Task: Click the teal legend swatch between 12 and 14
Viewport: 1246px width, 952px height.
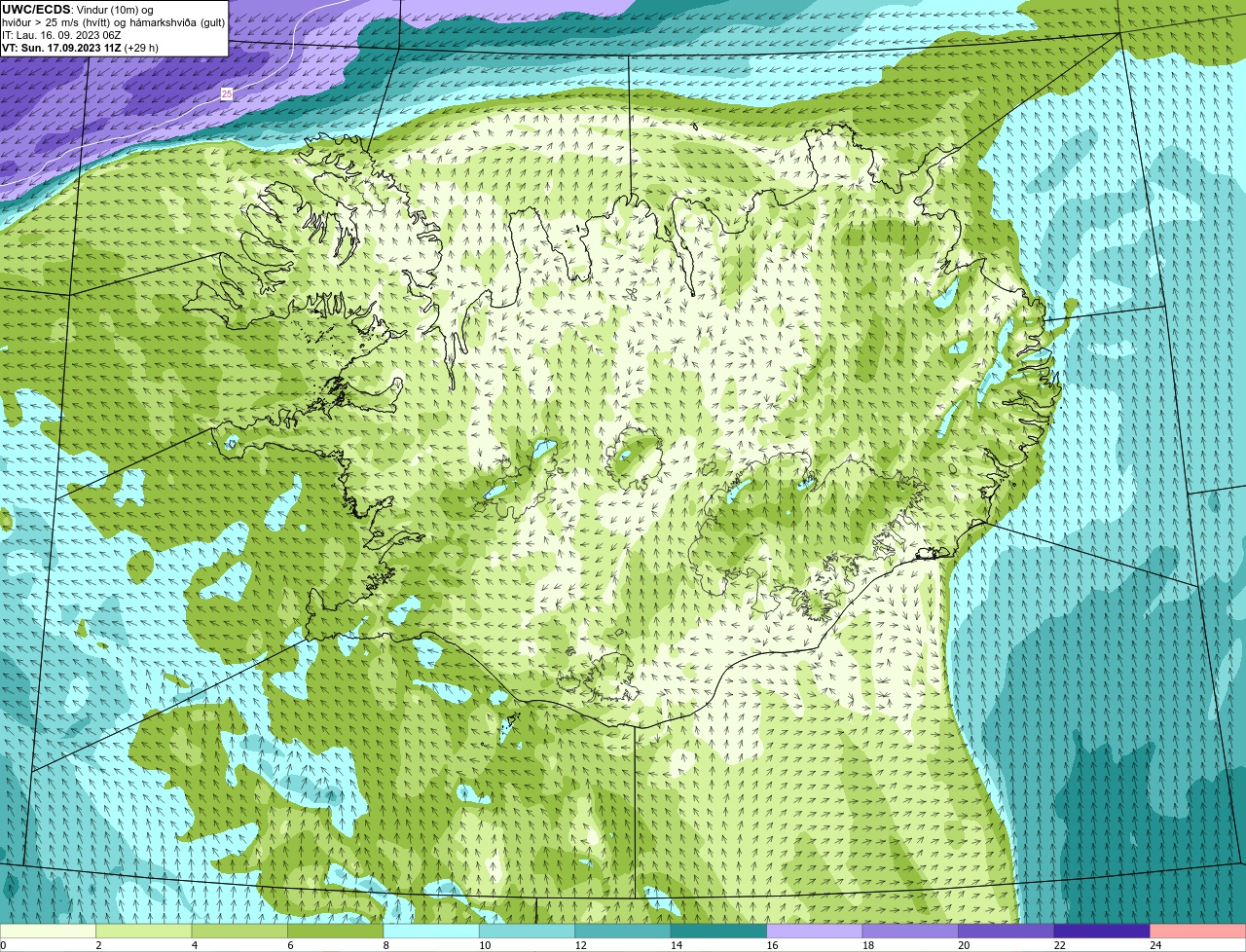Action: [623, 931]
